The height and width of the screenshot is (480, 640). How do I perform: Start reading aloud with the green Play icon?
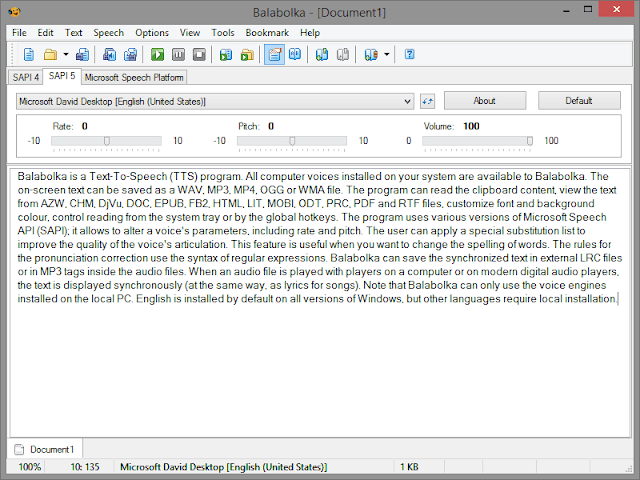coord(158,54)
